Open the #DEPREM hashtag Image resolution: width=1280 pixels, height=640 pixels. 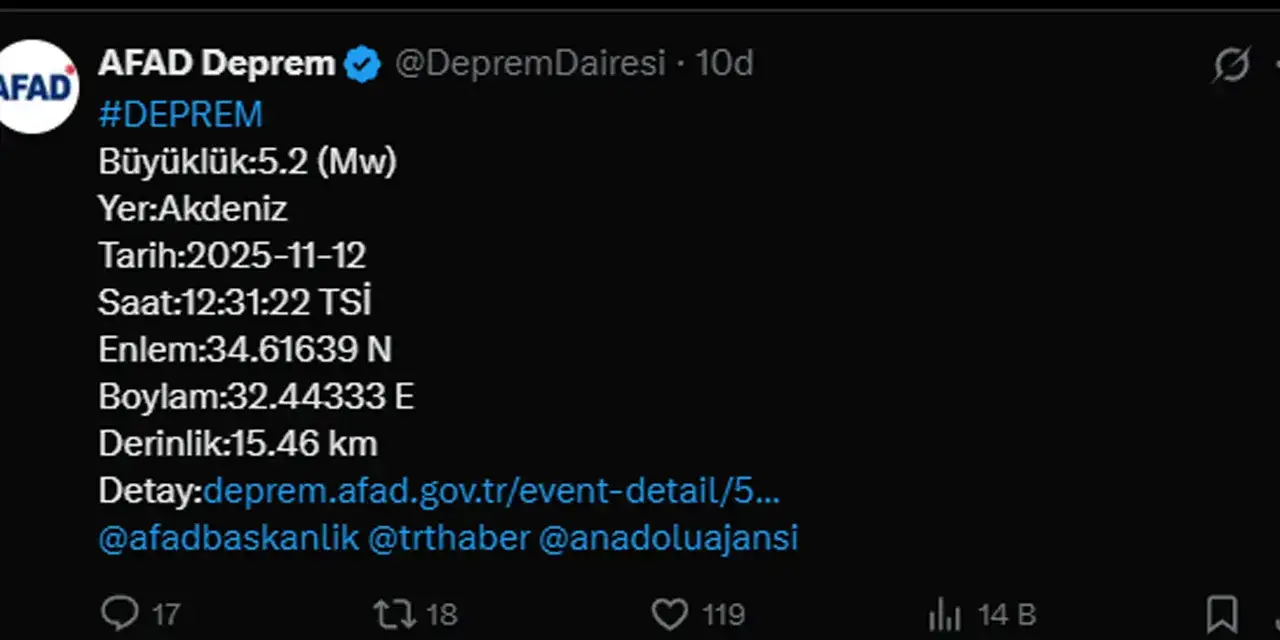pyautogui.click(x=180, y=114)
